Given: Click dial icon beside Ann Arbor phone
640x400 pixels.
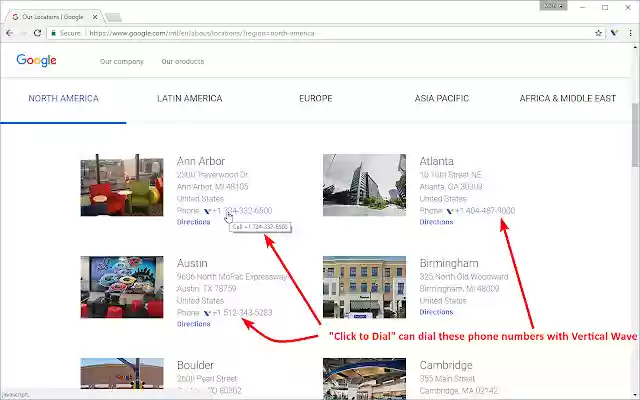Looking at the screenshot, I should [x=207, y=211].
